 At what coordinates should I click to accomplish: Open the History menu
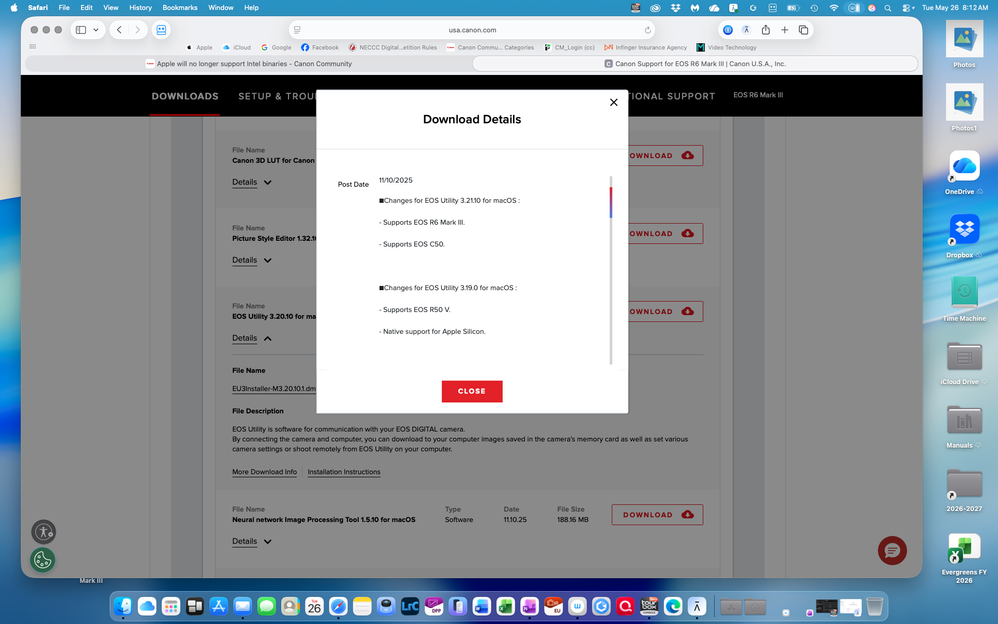(140, 8)
